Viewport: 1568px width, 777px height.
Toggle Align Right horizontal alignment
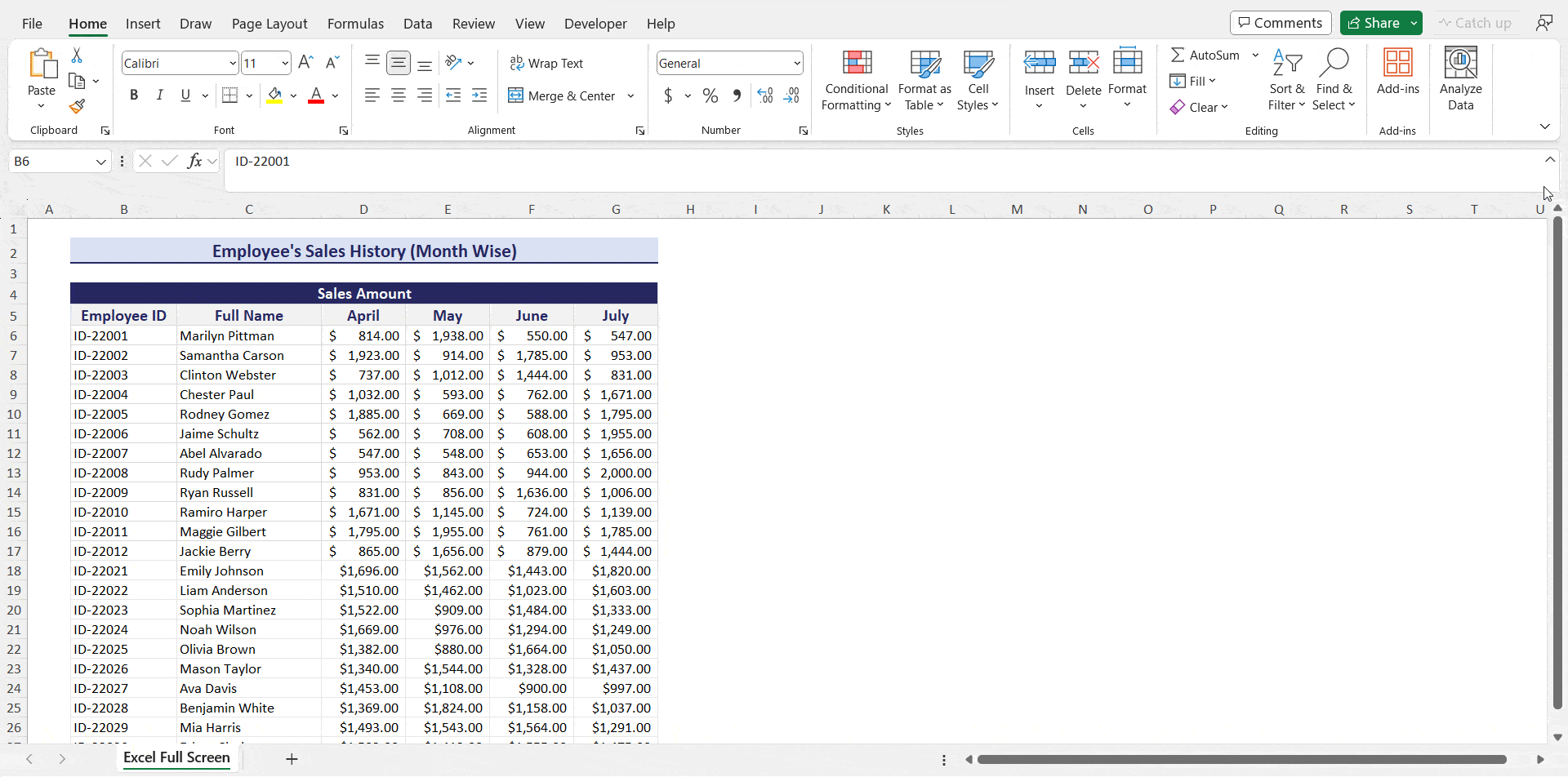tap(425, 95)
